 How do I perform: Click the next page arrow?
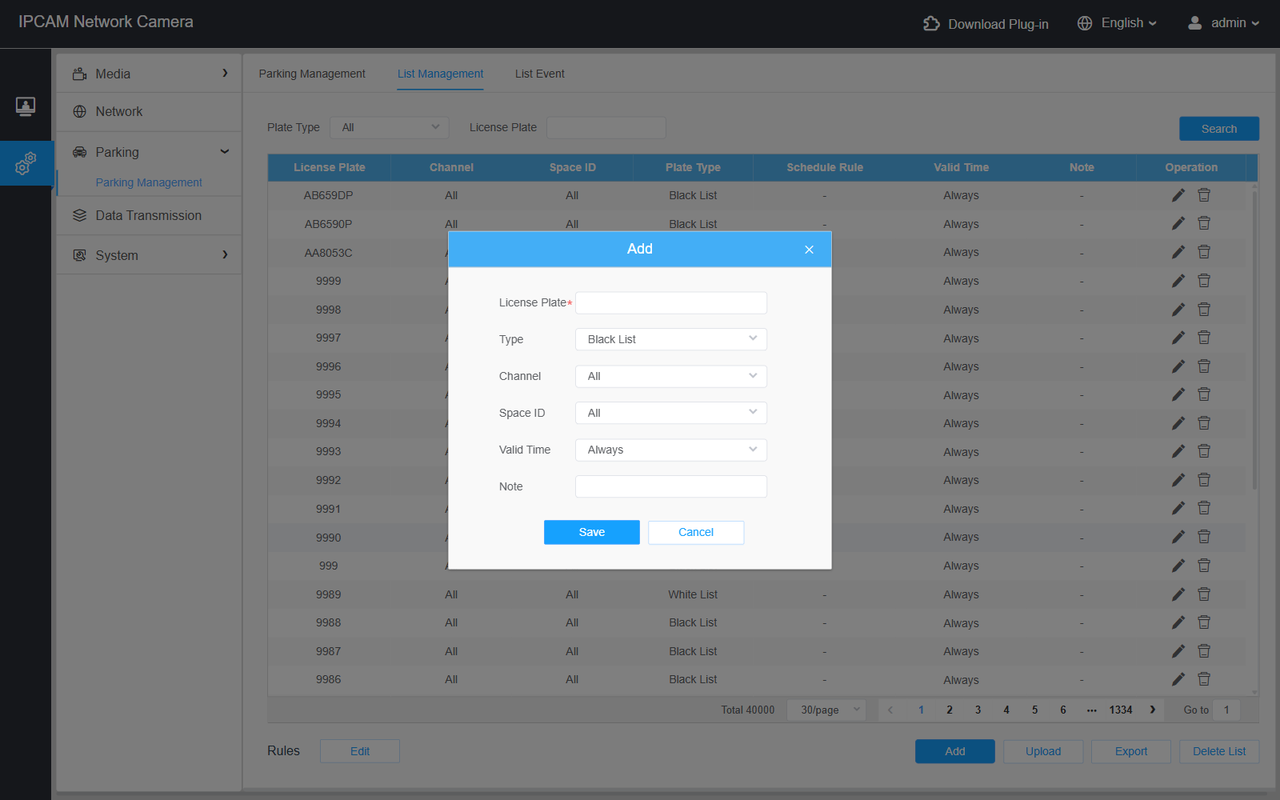click(1153, 710)
